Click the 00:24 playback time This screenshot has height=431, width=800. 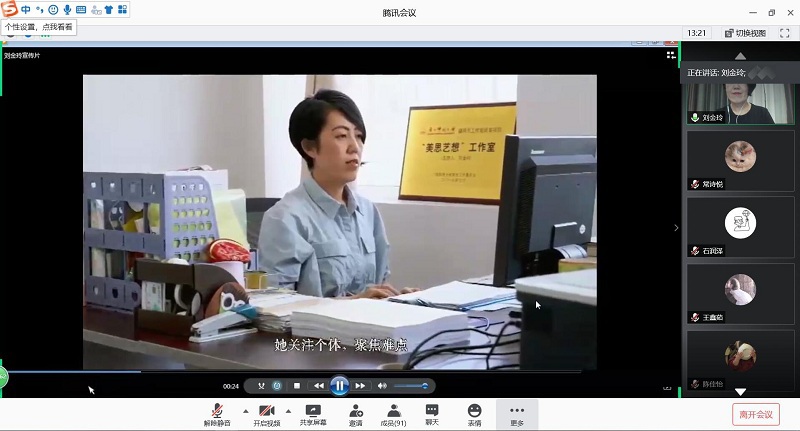coord(231,386)
